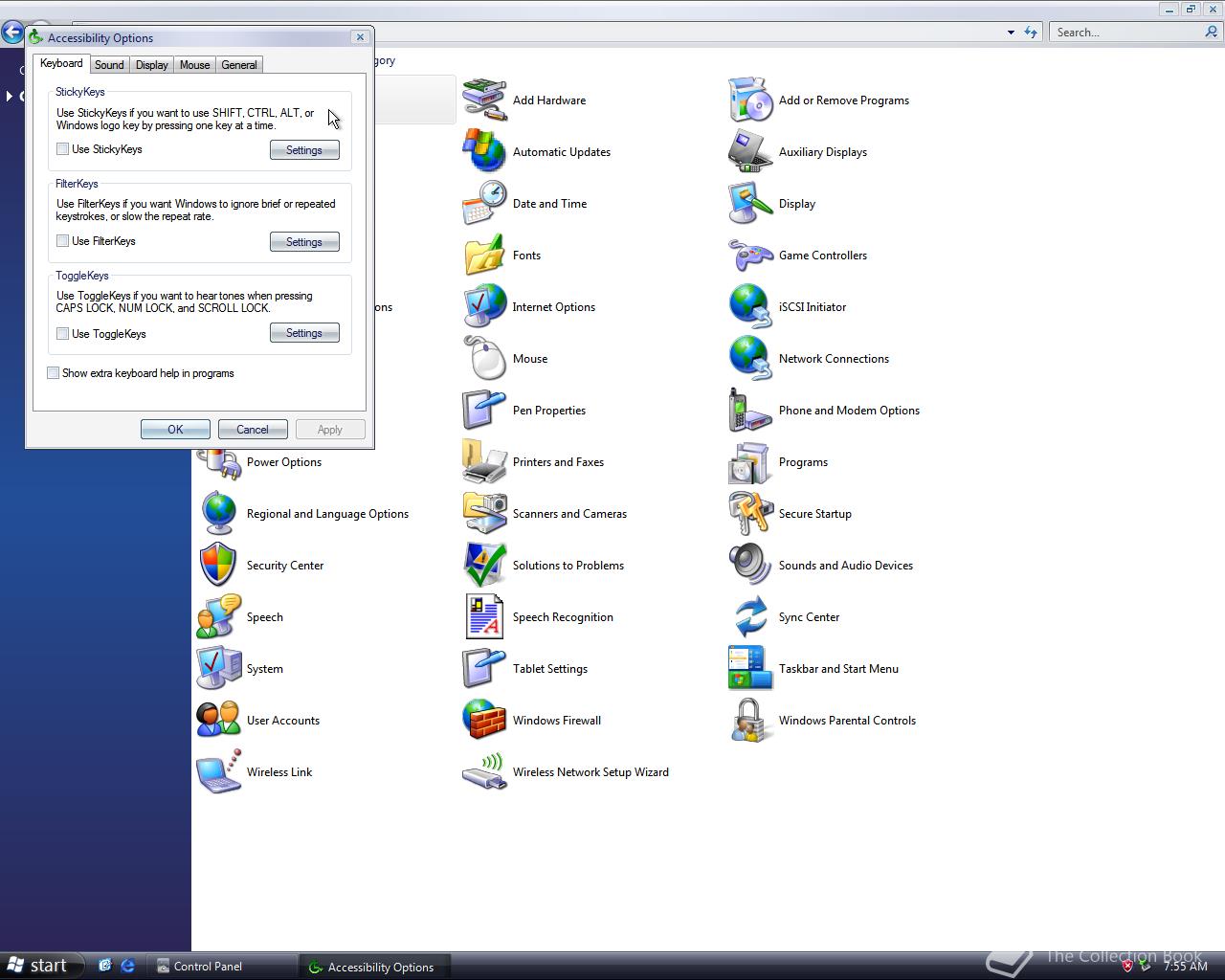1225x980 pixels.
Task: Open Taskbar and Start Menu icon
Action: pyautogui.click(x=750, y=669)
